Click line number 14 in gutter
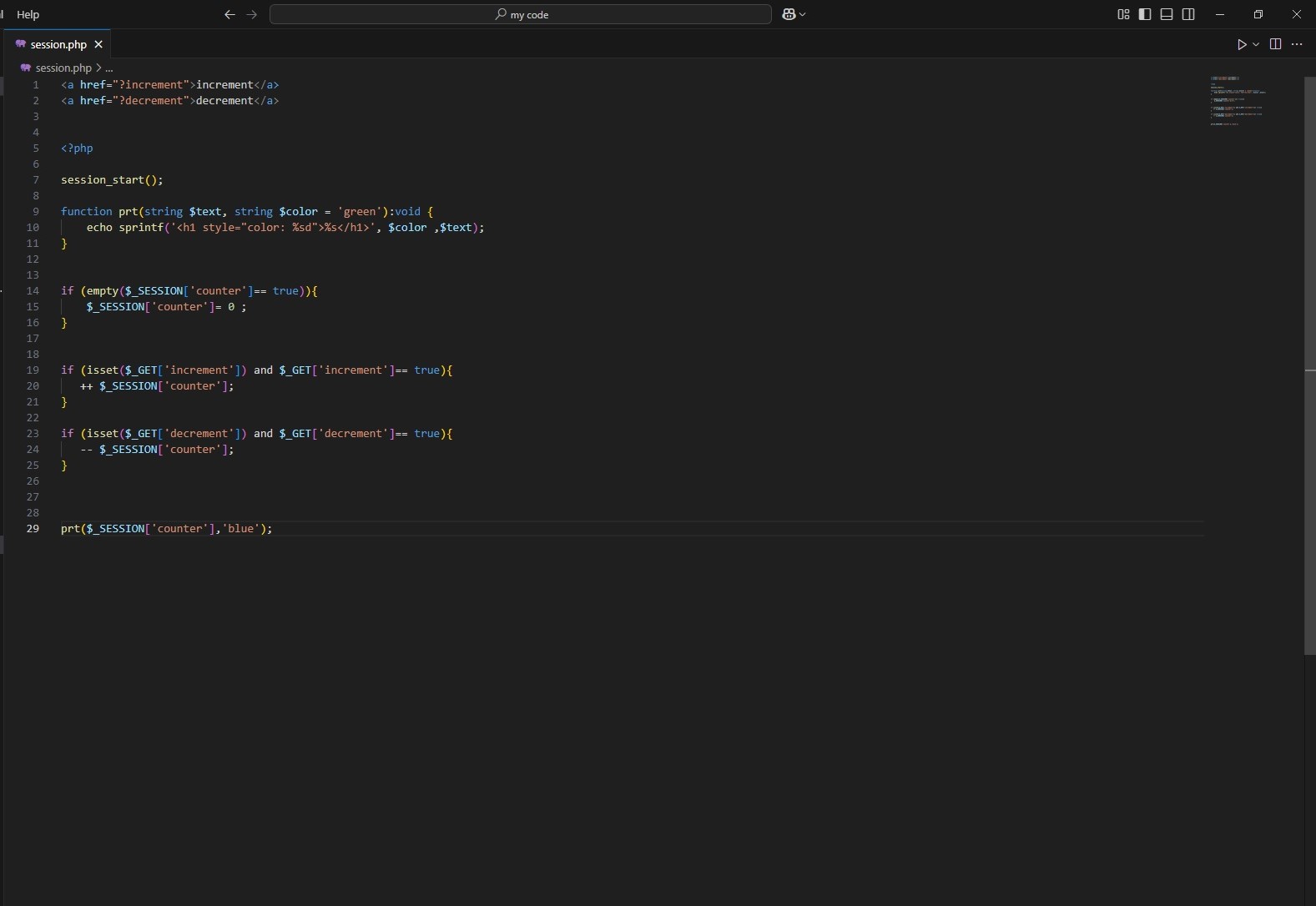Image resolution: width=1316 pixels, height=906 pixels. [33, 290]
